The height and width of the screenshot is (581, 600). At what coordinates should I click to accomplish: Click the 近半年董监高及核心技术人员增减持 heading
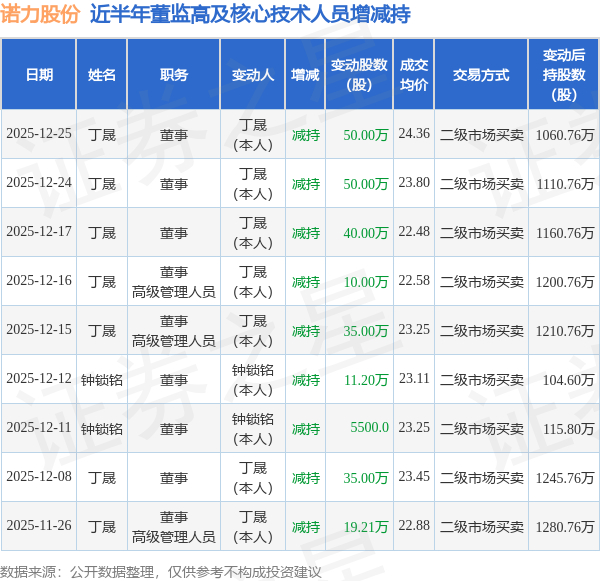tap(250, 14)
